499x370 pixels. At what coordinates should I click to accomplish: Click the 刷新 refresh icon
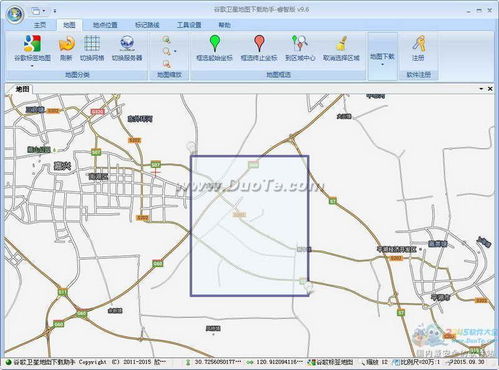click(67, 44)
